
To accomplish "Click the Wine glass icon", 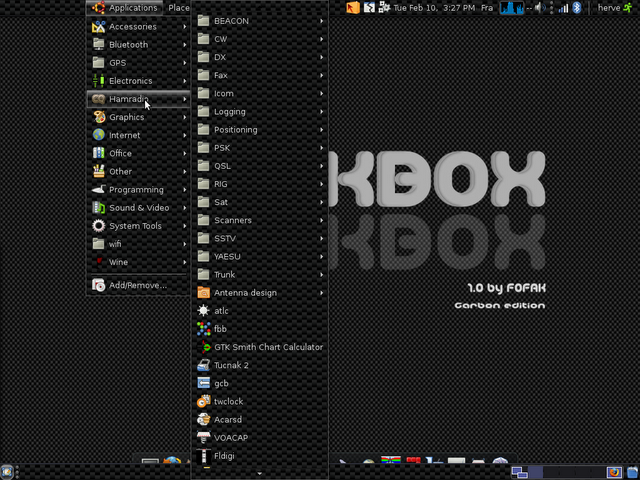I will pos(98,262).
